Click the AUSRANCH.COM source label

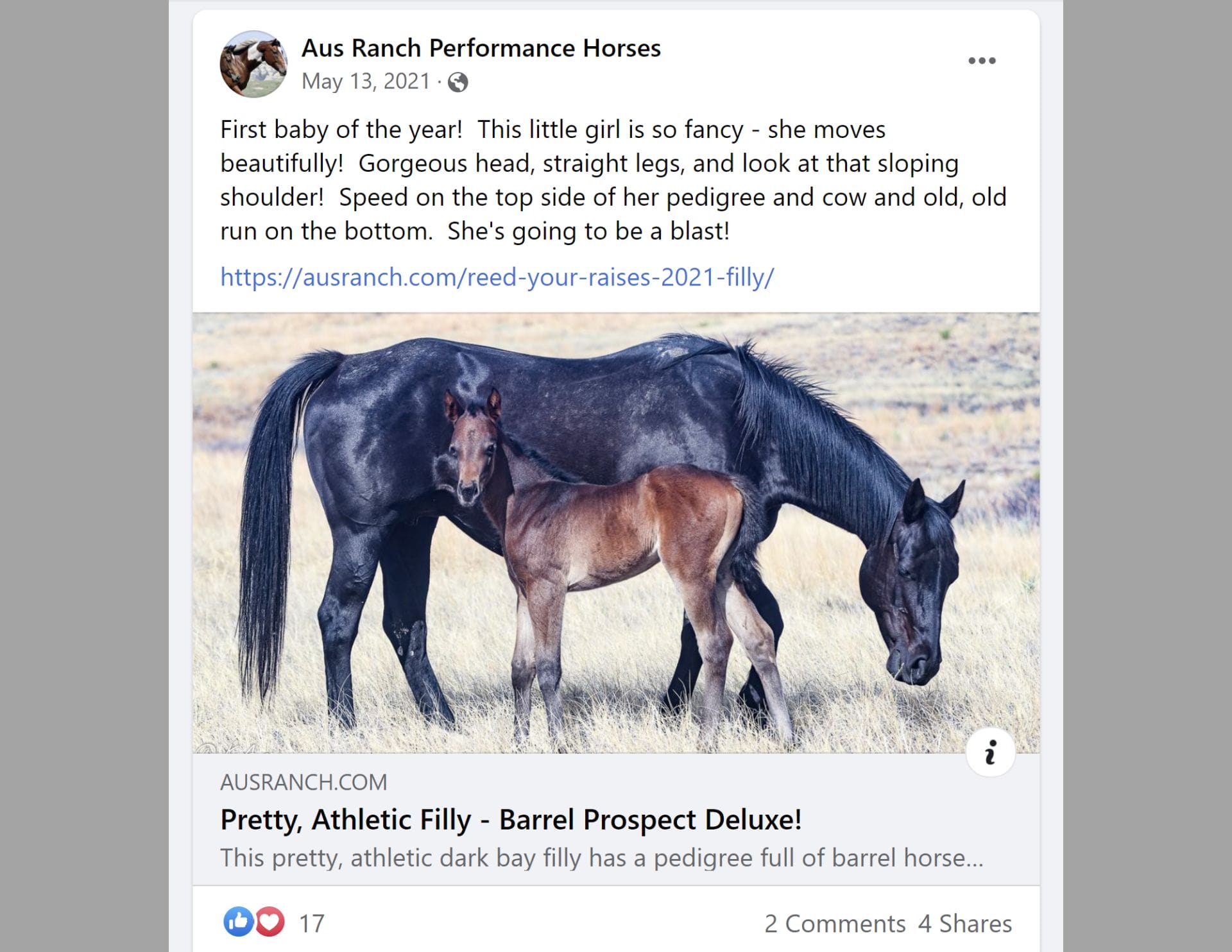[304, 782]
